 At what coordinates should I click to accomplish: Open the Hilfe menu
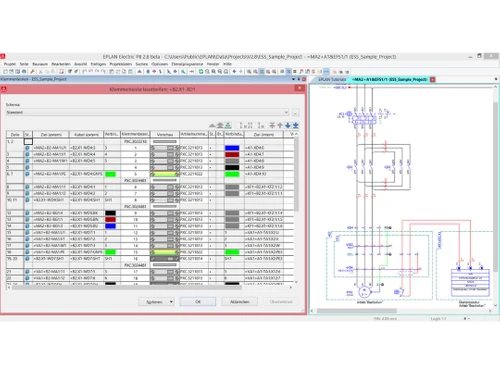pyautogui.click(x=227, y=64)
